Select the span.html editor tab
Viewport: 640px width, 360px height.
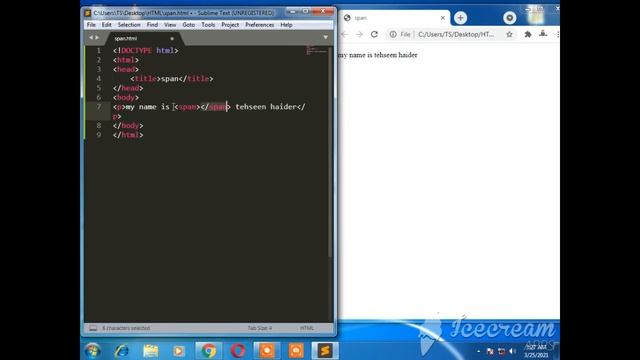tap(143, 38)
